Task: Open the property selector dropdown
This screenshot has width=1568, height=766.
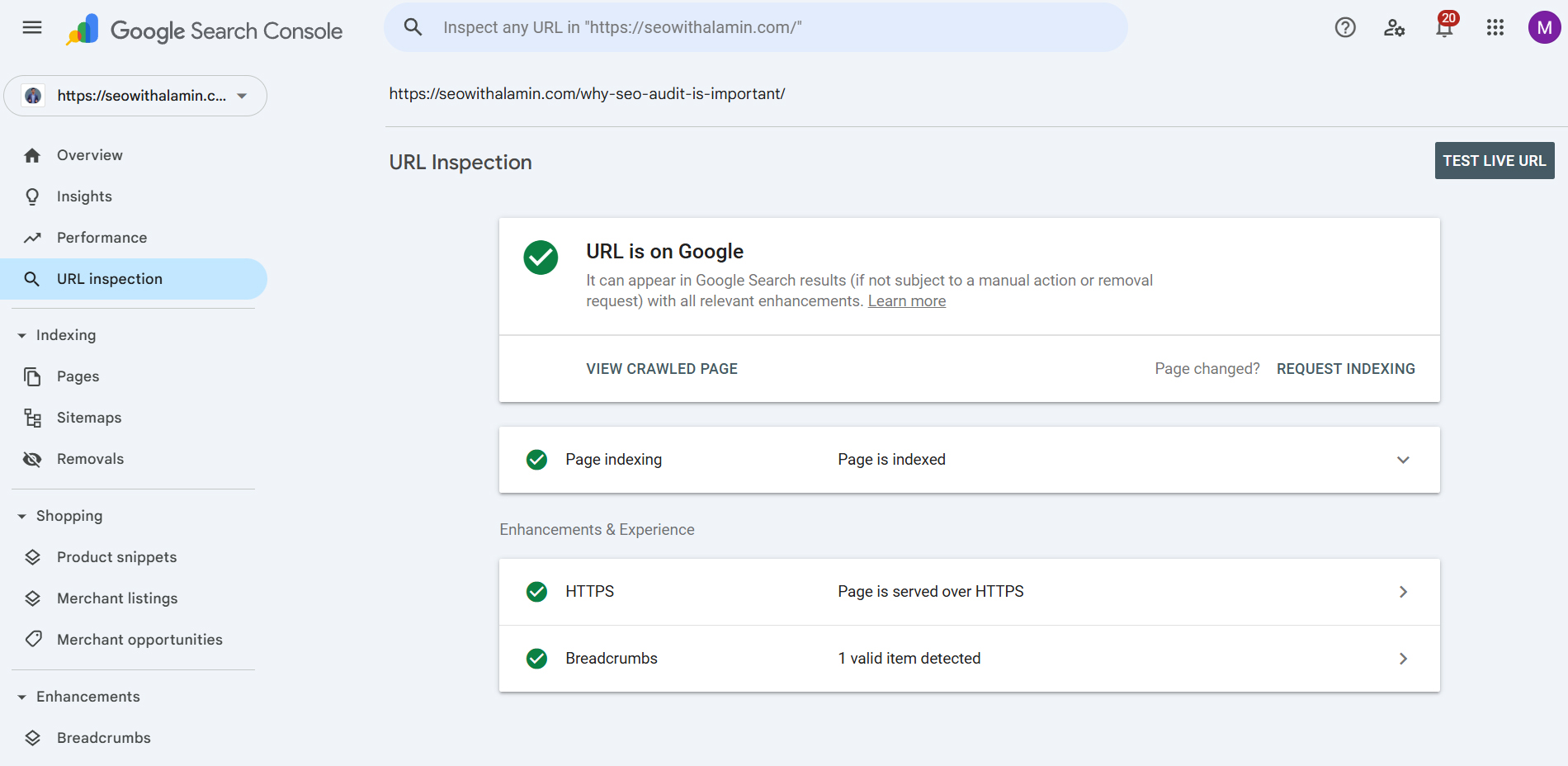Action: 135,96
